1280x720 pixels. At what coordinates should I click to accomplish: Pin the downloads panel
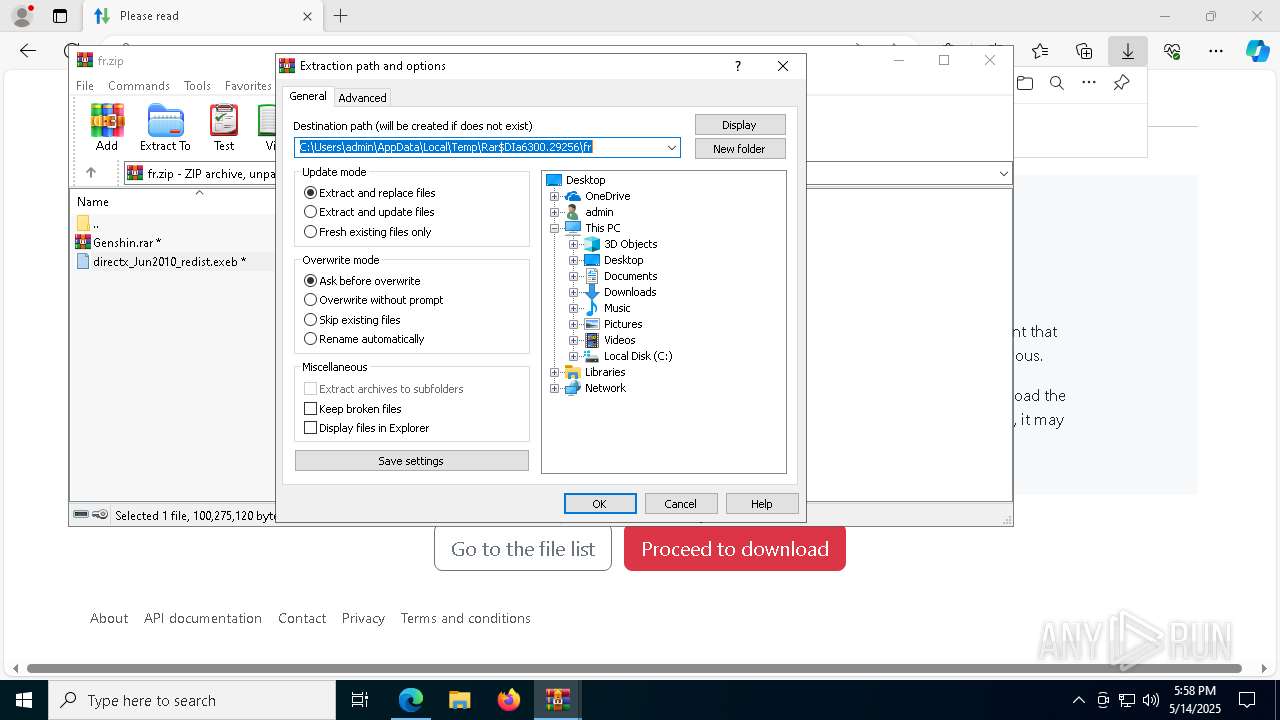point(1121,83)
